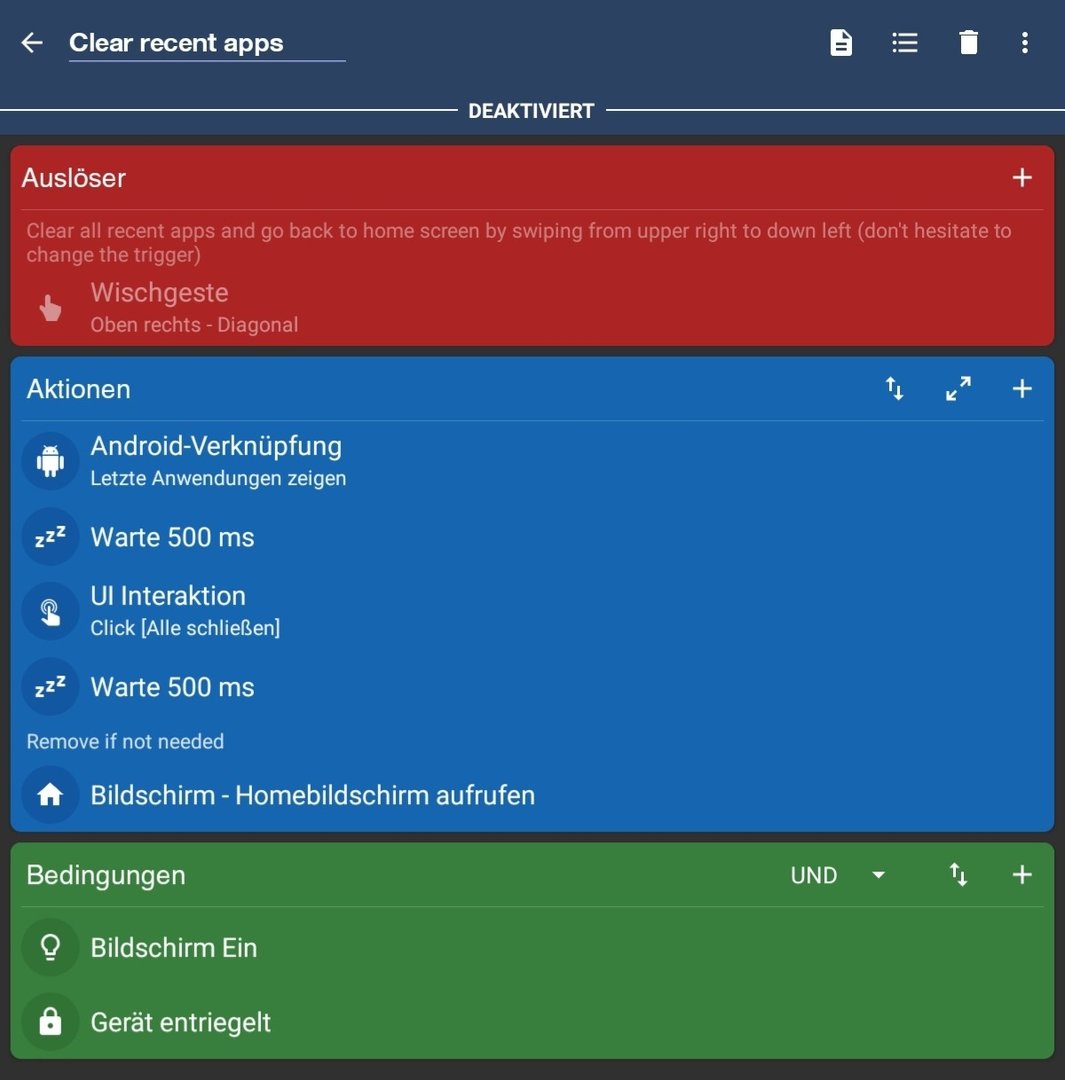The image size is (1065, 1080).
Task: Open Click [Alle schließen] subtitle
Action: tap(185, 627)
